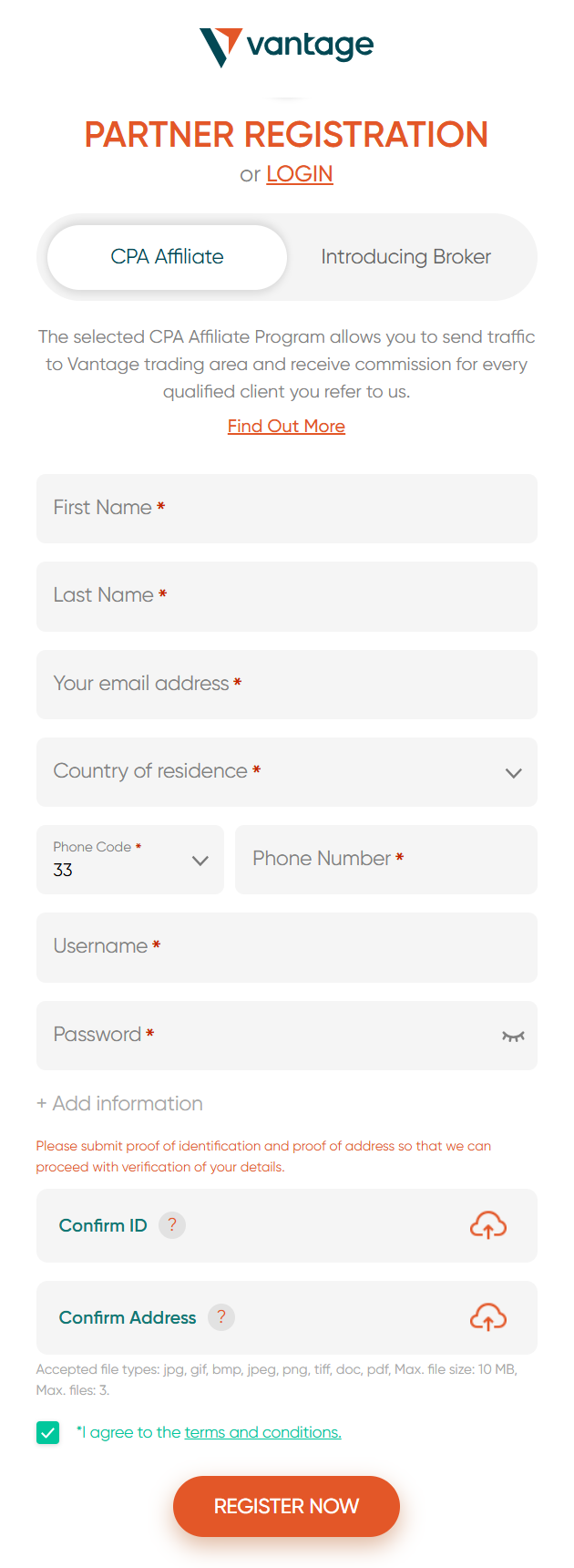The height and width of the screenshot is (1568, 574).
Task: Follow the LOGIN link
Action: tap(299, 174)
